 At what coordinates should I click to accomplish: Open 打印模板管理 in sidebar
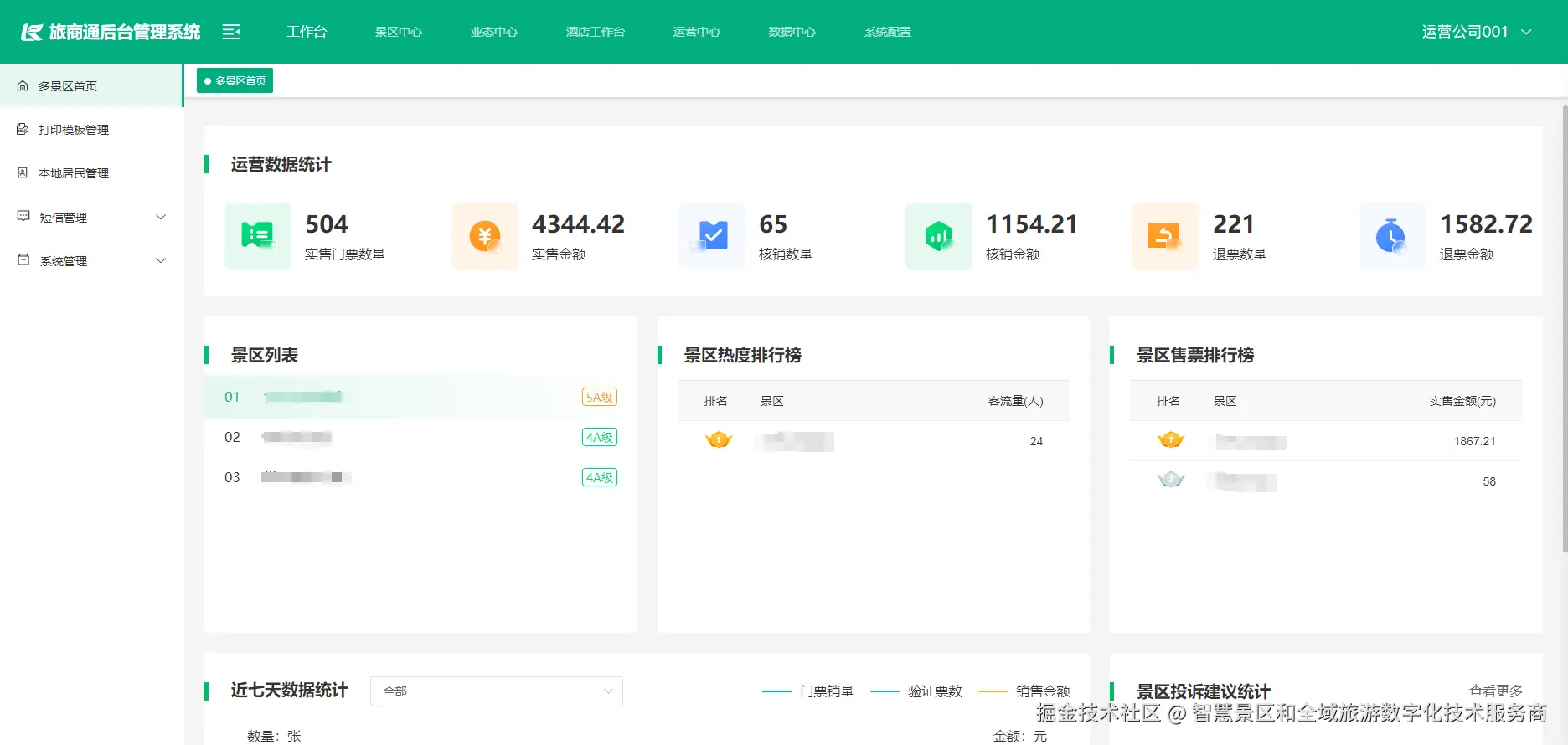[x=91, y=129]
